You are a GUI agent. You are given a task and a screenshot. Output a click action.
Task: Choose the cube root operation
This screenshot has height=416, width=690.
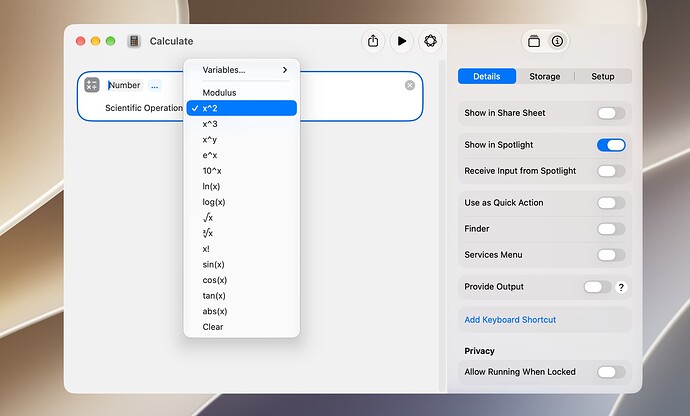[x=242, y=233]
